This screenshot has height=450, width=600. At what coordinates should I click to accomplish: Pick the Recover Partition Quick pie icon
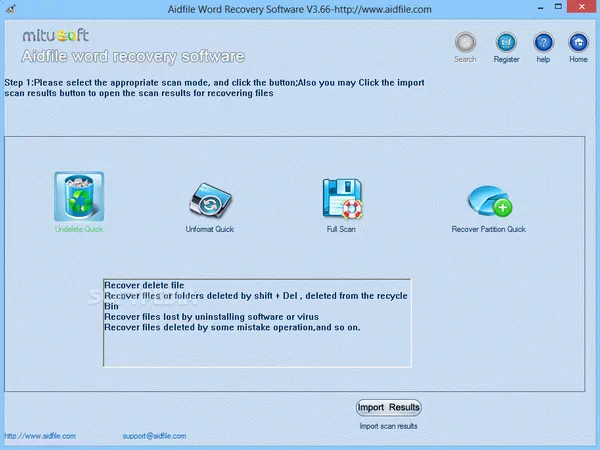click(x=490, y=201)
